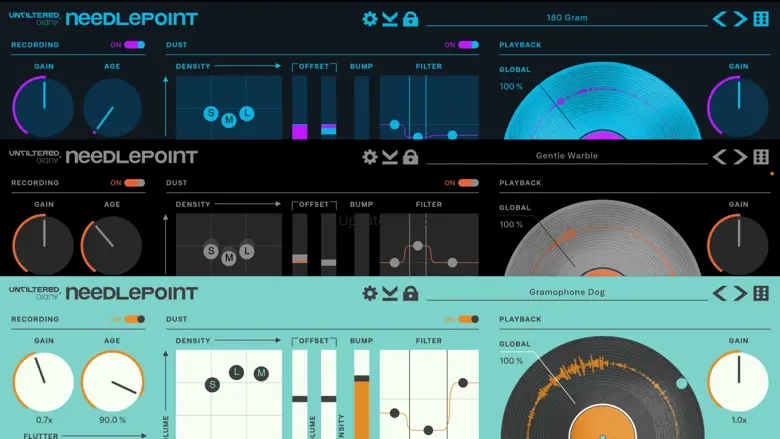Viewport: 780px width, 439px height.
Task: Go to next preset from 180 Gram
Action: (740, 19)
